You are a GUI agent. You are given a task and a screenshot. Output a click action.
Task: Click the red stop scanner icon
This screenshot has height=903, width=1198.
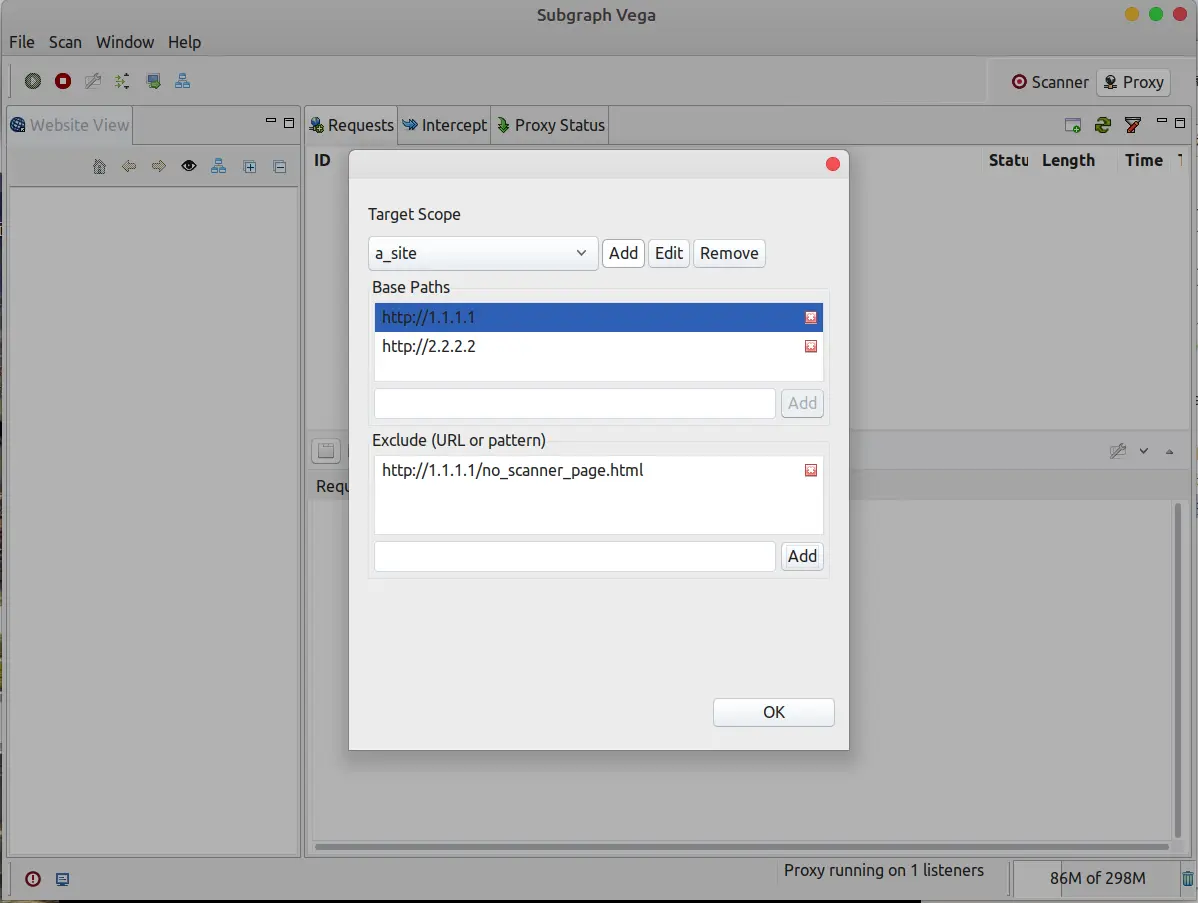pos(63,81)
